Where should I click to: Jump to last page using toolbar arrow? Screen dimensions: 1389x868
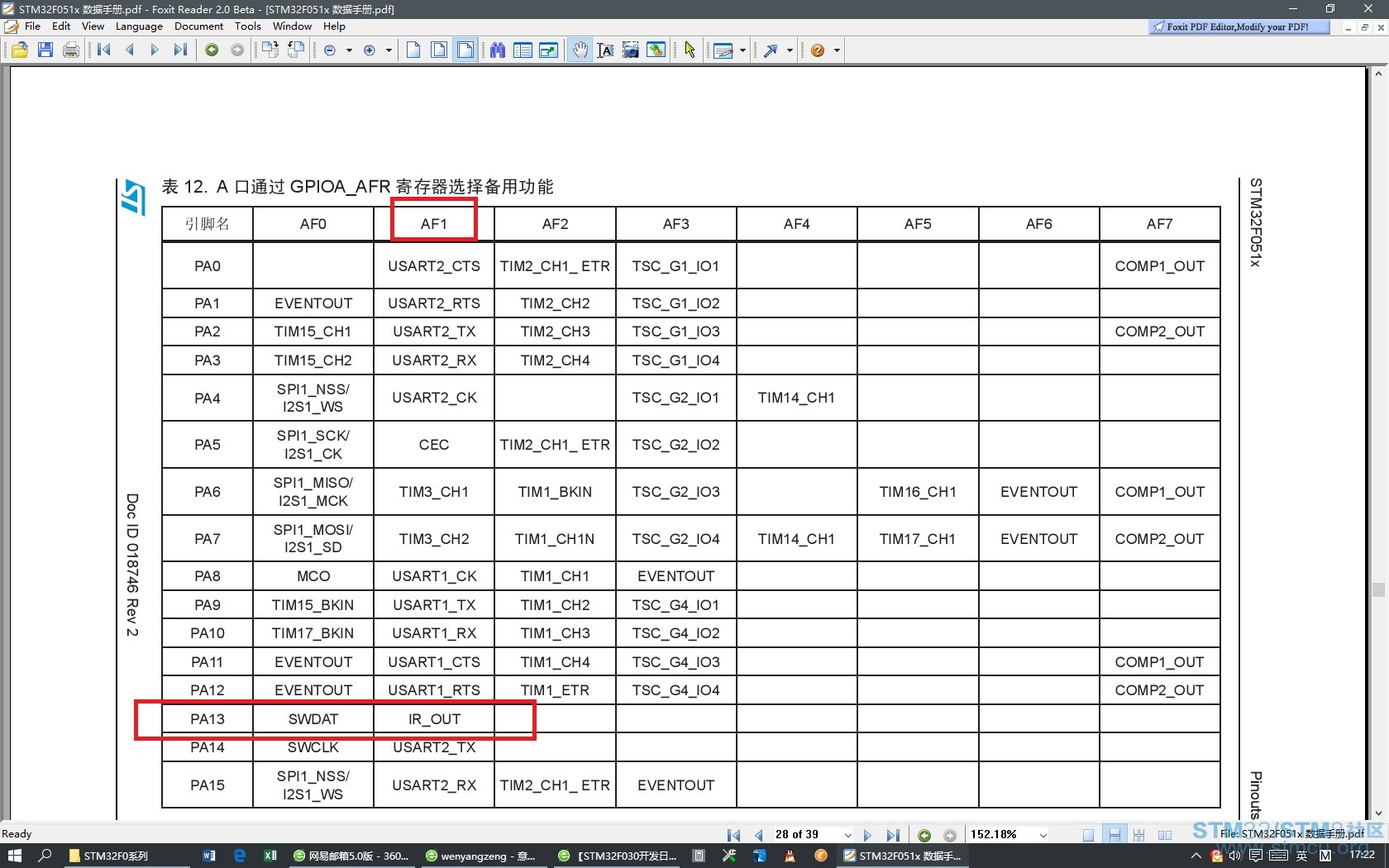(180, 50)
